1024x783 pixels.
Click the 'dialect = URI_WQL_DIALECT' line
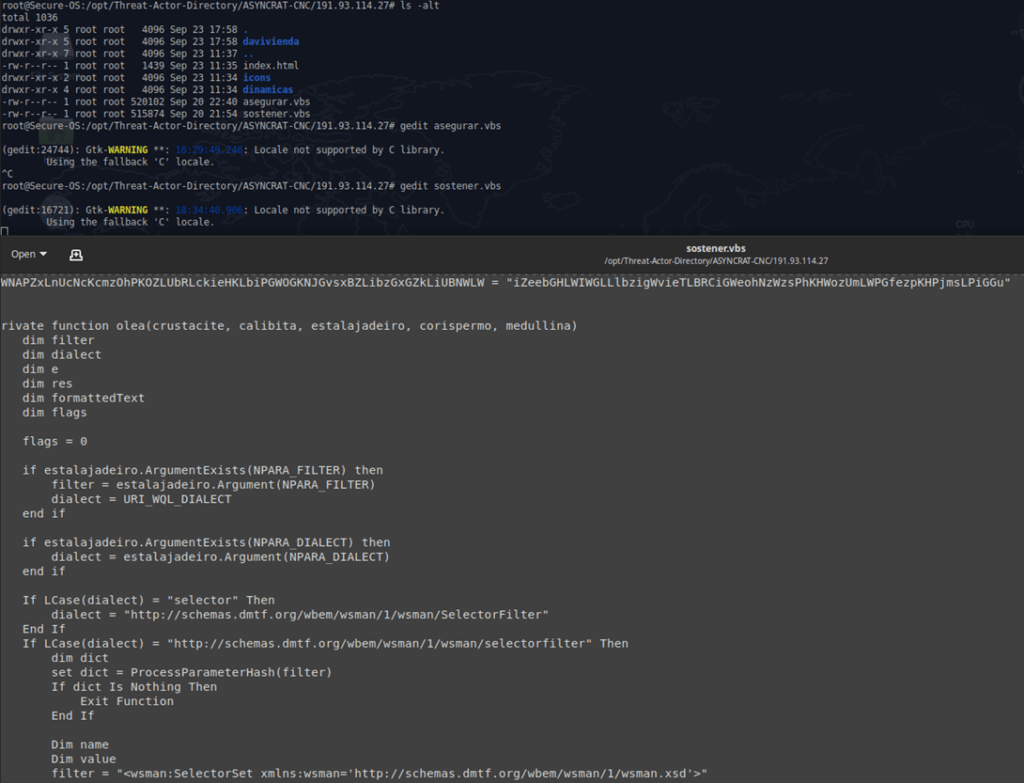pos(141,499)
